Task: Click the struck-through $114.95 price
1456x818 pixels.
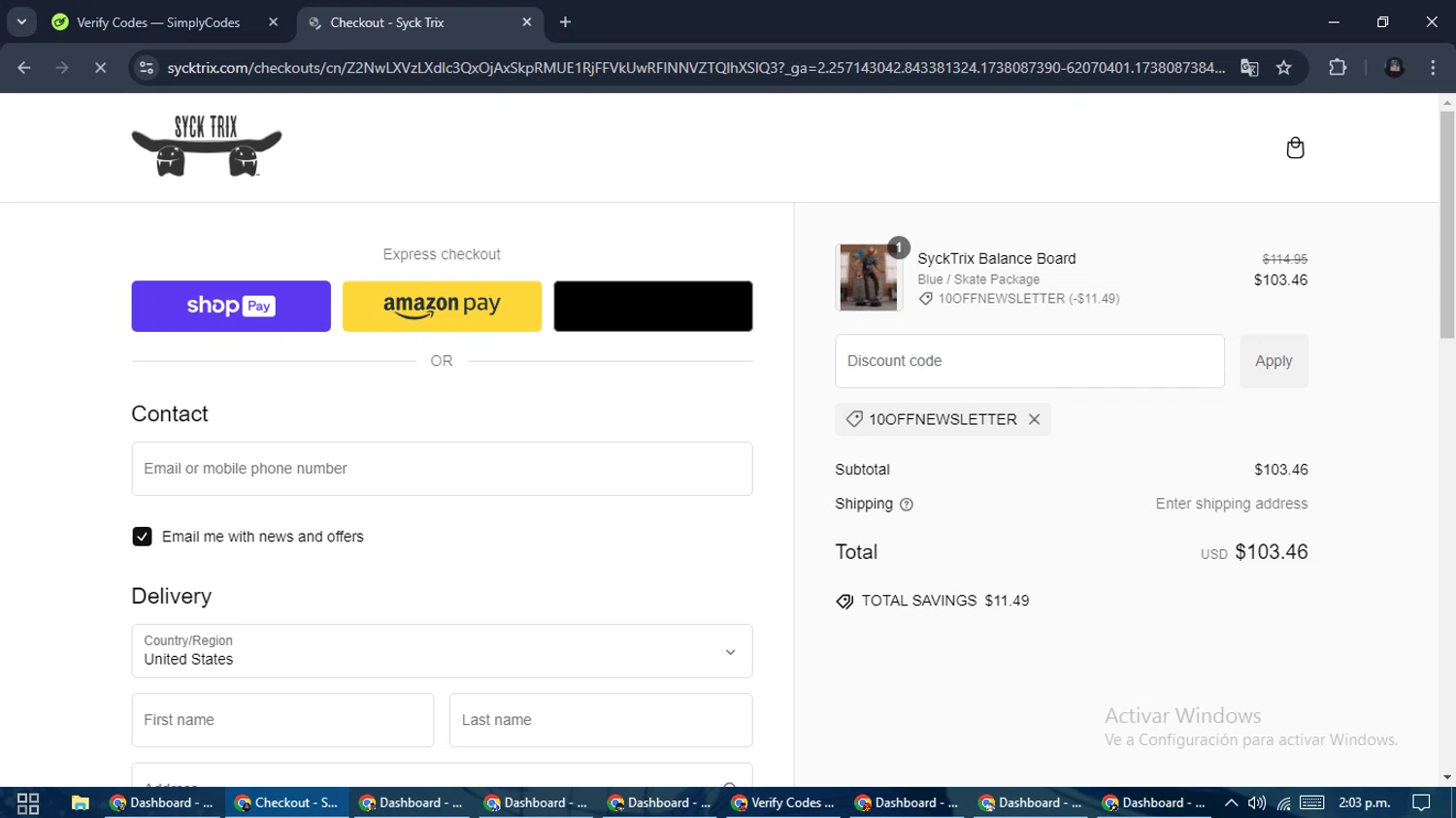Action: tap(1285, 259)
